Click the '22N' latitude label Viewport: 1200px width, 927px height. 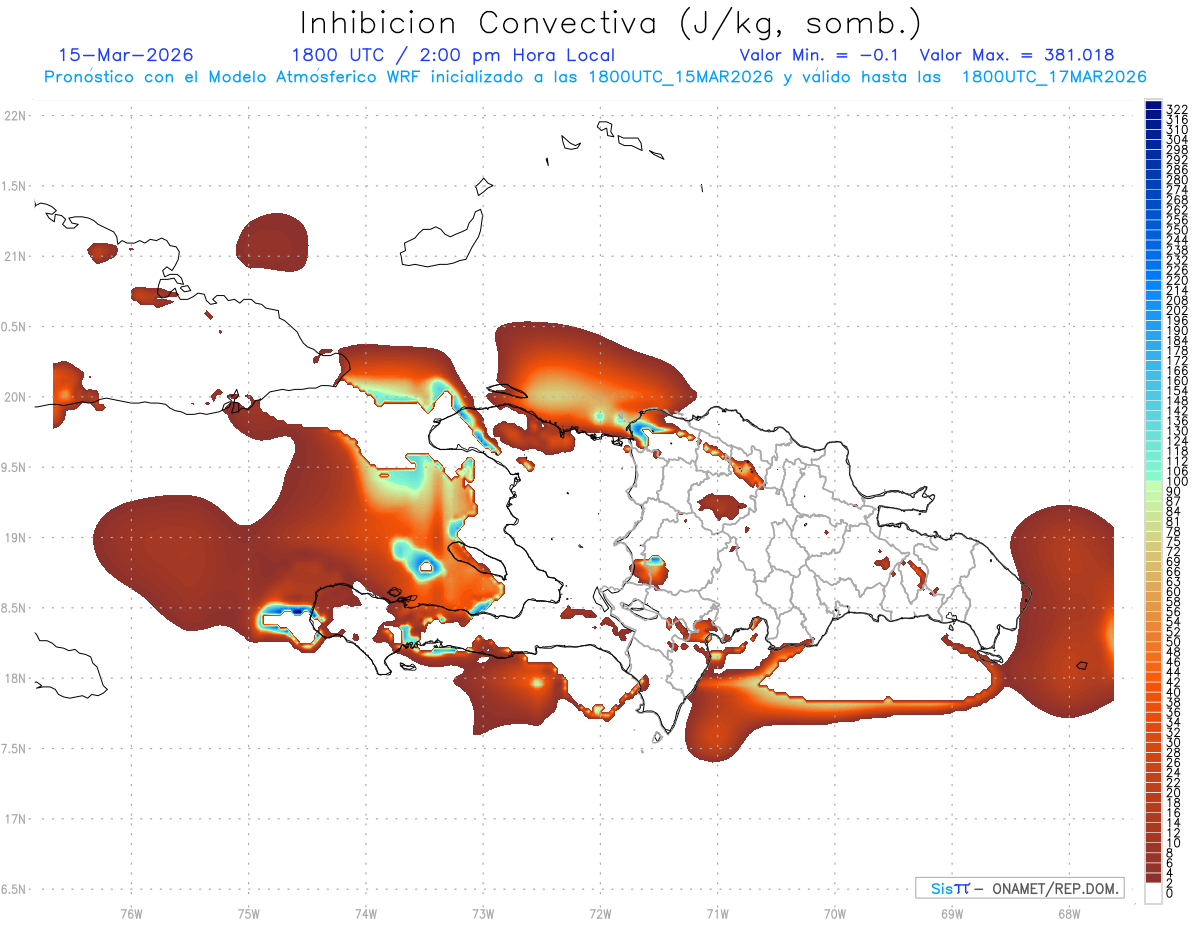[x=14, y=116]
